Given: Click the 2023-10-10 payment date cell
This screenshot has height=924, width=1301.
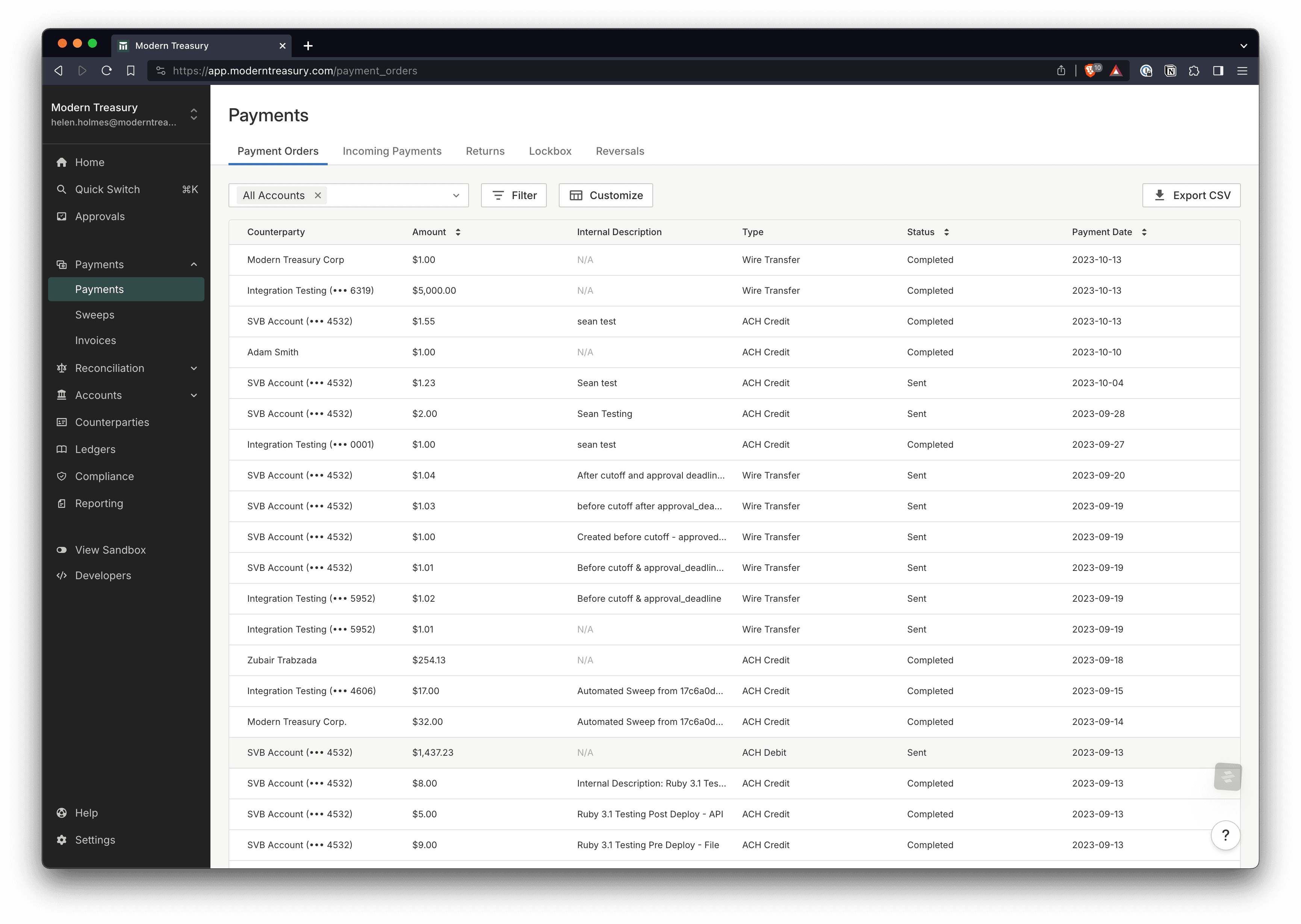Looking at the screenshot, I should coord(1096,352).
